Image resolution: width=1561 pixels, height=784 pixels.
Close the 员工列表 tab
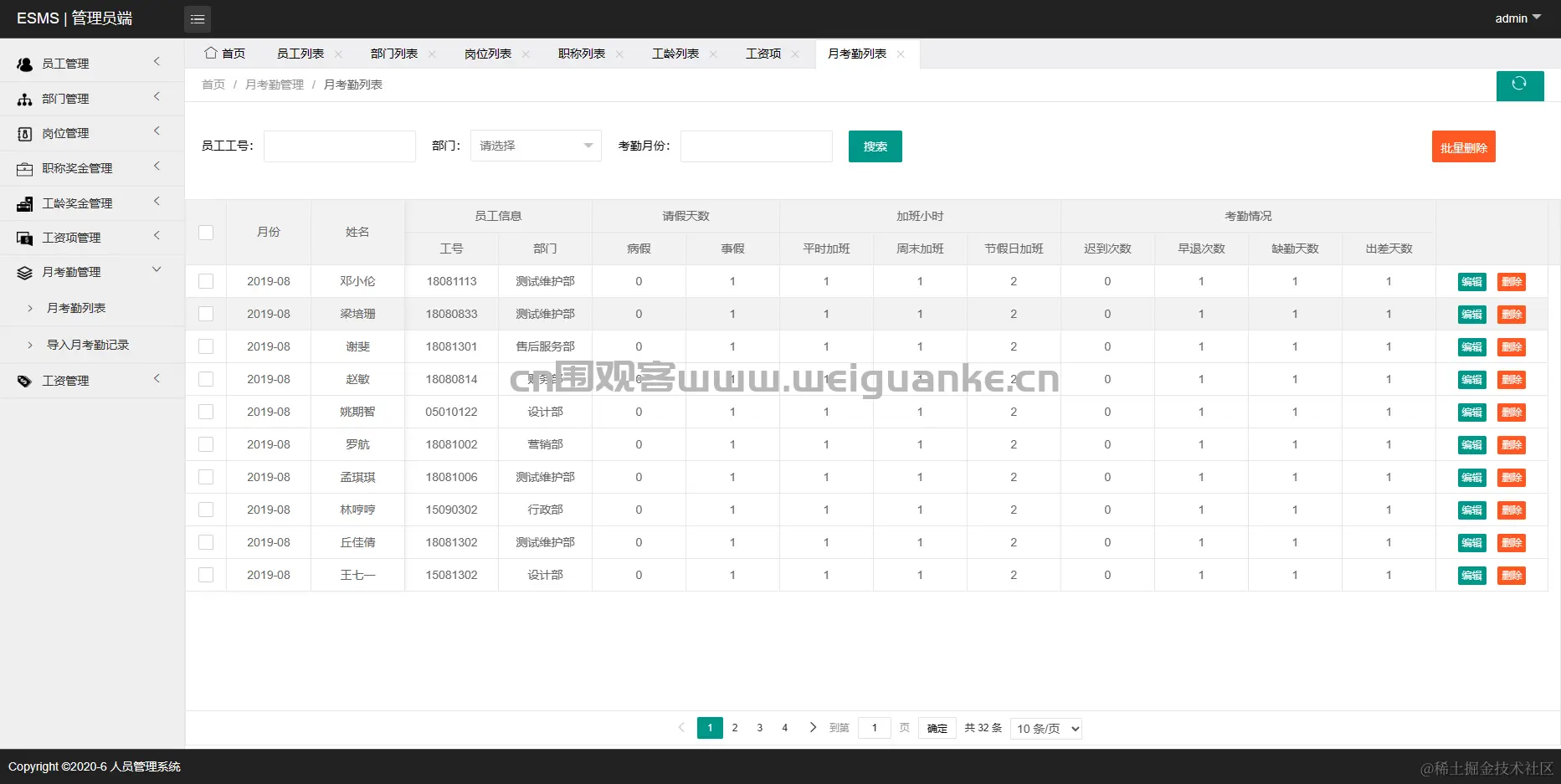(x=338, y=54)
